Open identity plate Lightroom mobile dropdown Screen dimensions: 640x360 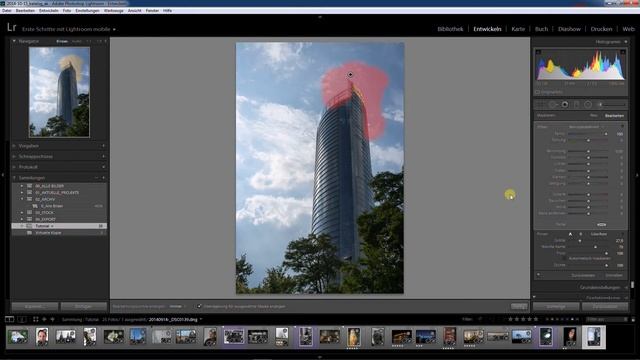[114, 29]
